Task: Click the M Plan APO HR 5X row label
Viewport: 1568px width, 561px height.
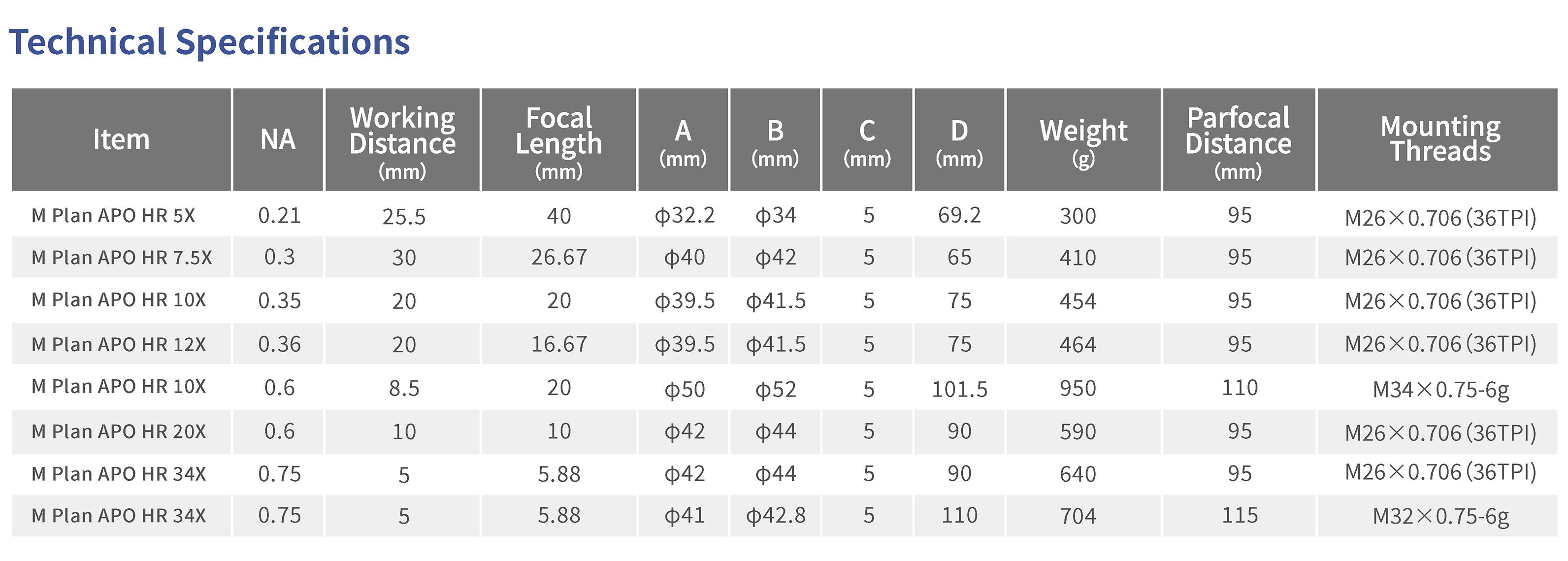Action: pos(113,215)
